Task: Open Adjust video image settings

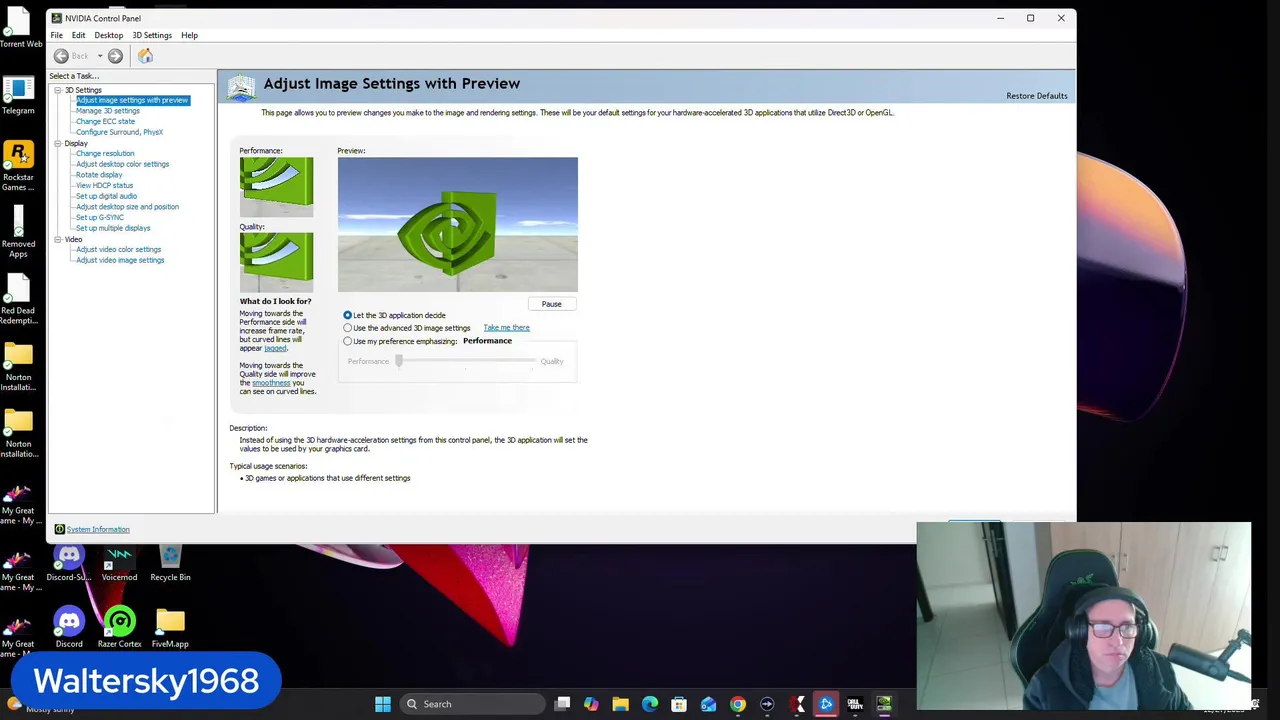Action: tap(120, 260)
